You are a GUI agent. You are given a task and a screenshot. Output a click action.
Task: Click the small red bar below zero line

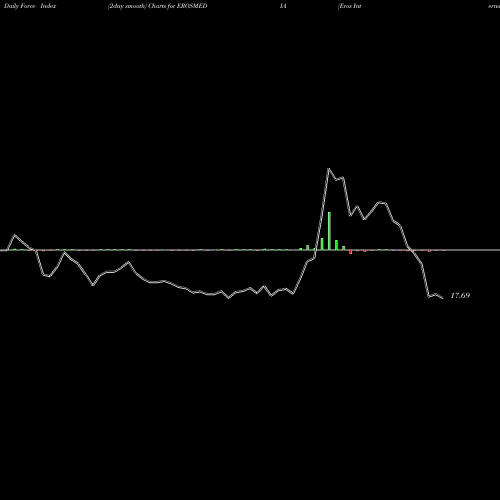[x=351, y=252]
